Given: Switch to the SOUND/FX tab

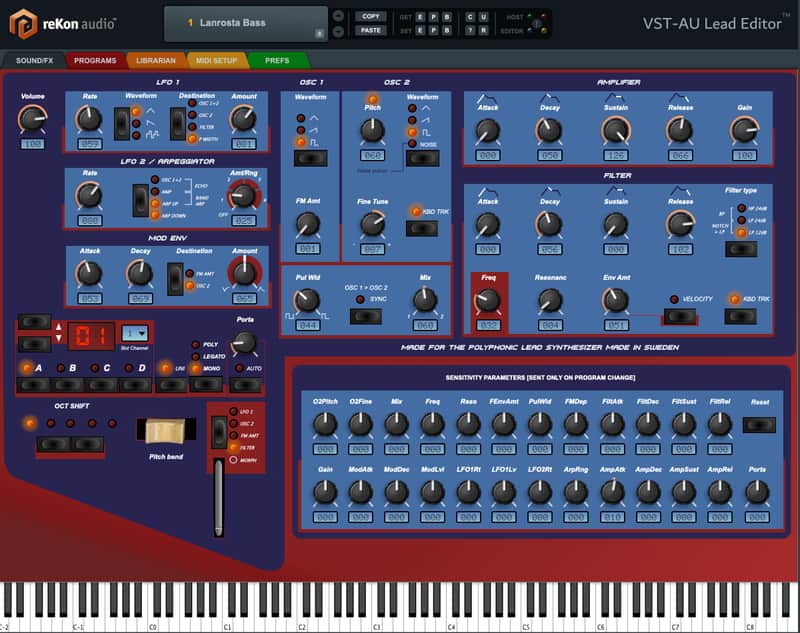Looking at the screenshot, I should pyautogui.click(x=34, y=60).
